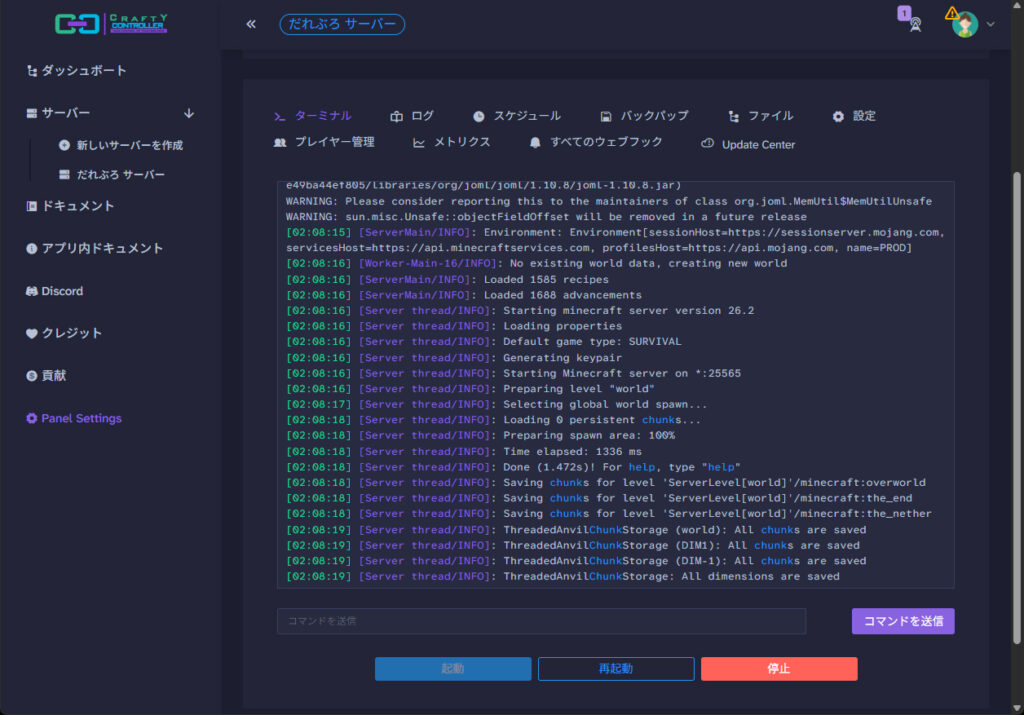Click the Crafty Controller logo
The image size is (1024, 715).
pyautogui.click(x=111, y=24)
